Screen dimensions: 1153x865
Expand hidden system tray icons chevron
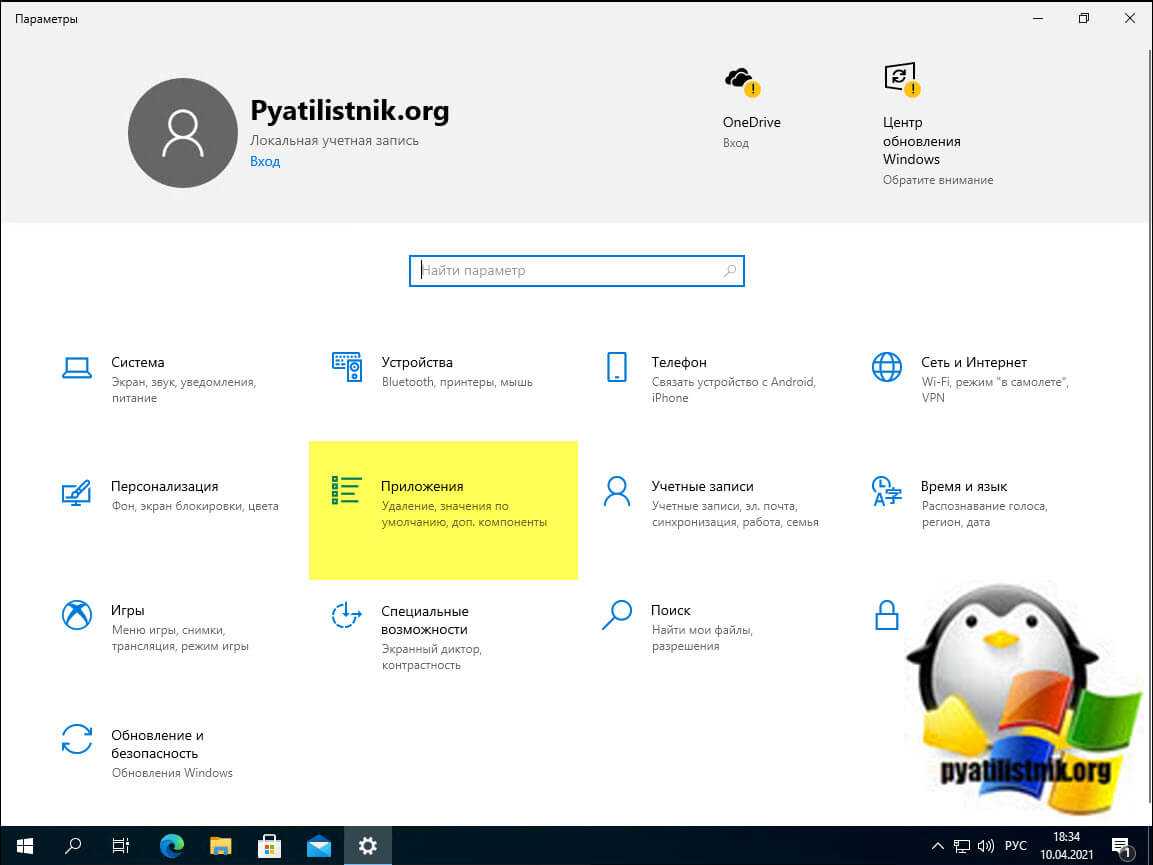938,846
